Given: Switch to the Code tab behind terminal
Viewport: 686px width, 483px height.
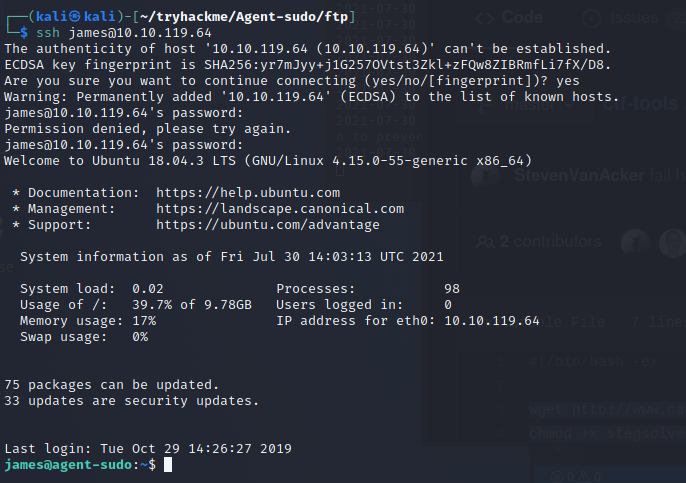Looking at the screenshot, I should [x=521, y=17].
